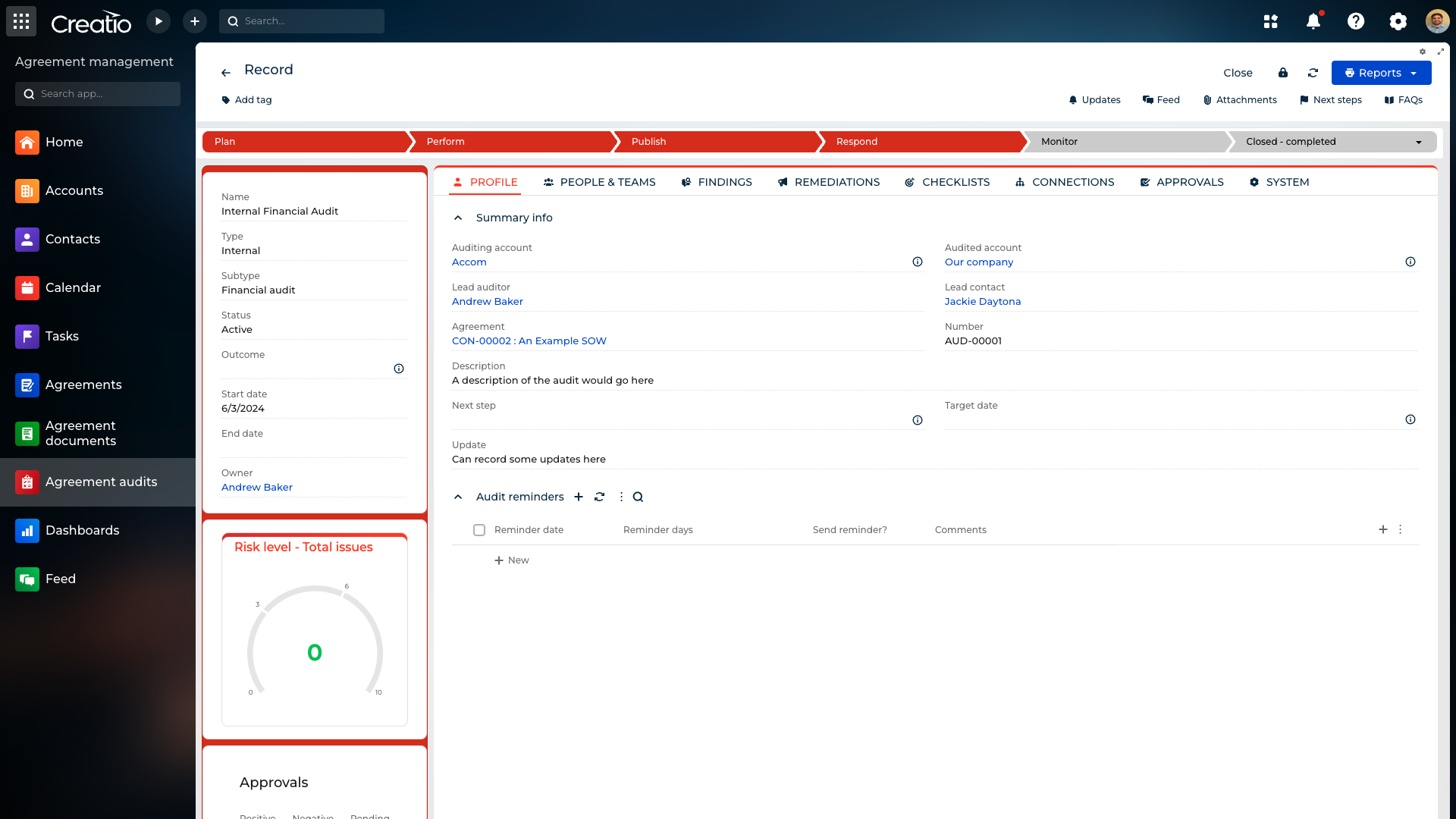Open Agreement documents section
Image resolution: width=1456 pixels, height=819 pixels.
[98, 433]
